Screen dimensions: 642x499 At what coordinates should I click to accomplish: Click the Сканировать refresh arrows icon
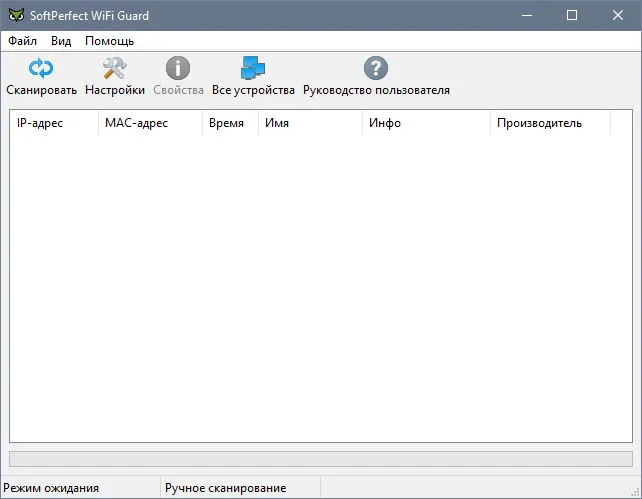[x=41, y=68]
